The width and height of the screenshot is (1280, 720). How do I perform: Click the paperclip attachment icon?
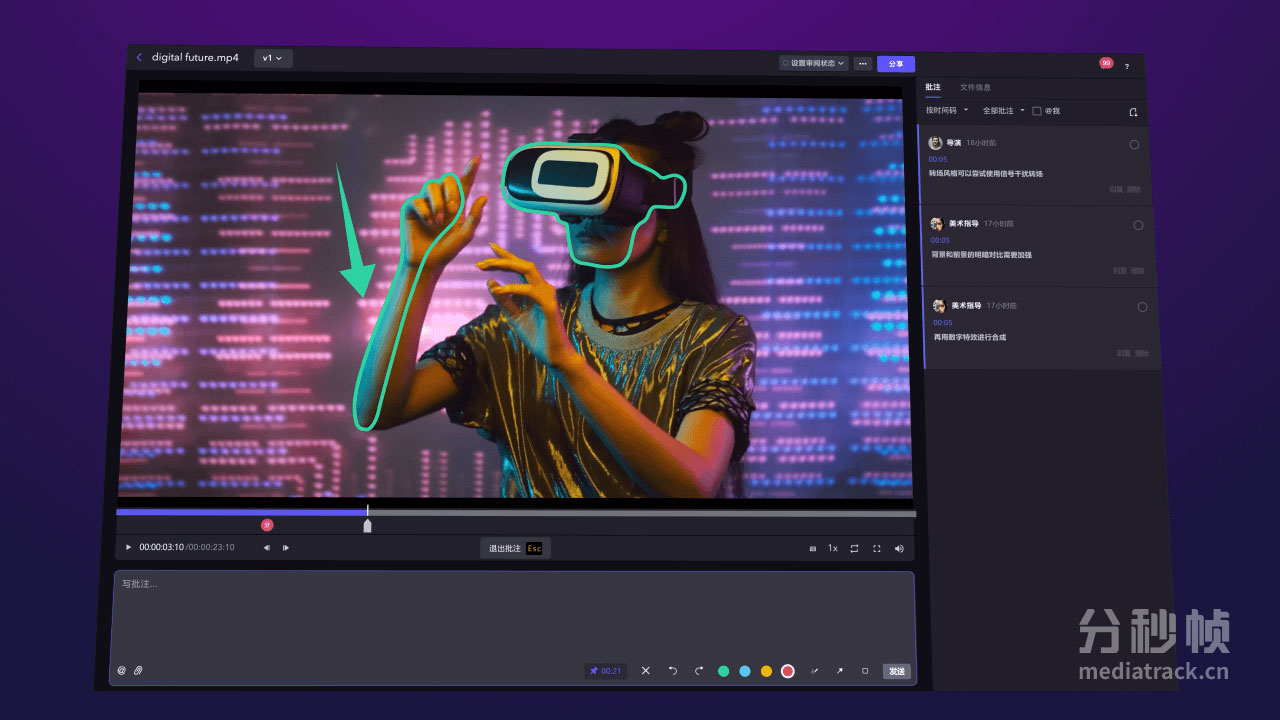pos(138,670)
